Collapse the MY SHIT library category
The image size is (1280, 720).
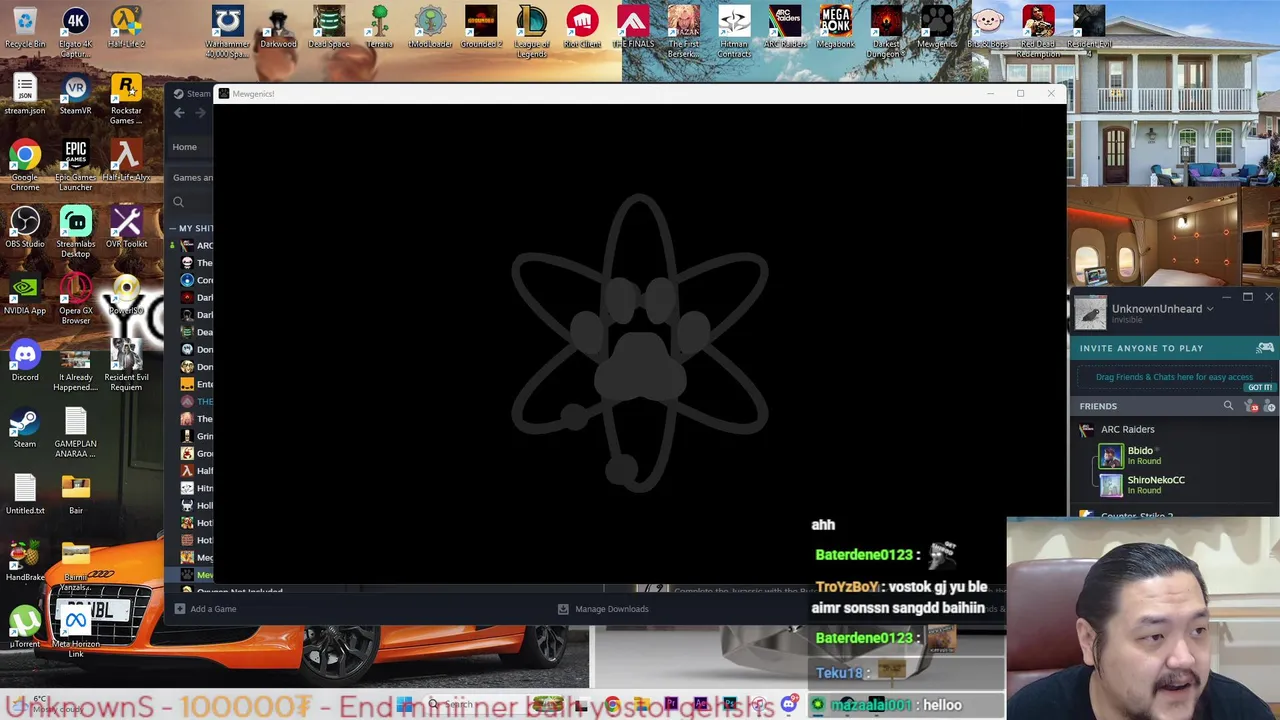pyautogui.click(x=172, y=228)
